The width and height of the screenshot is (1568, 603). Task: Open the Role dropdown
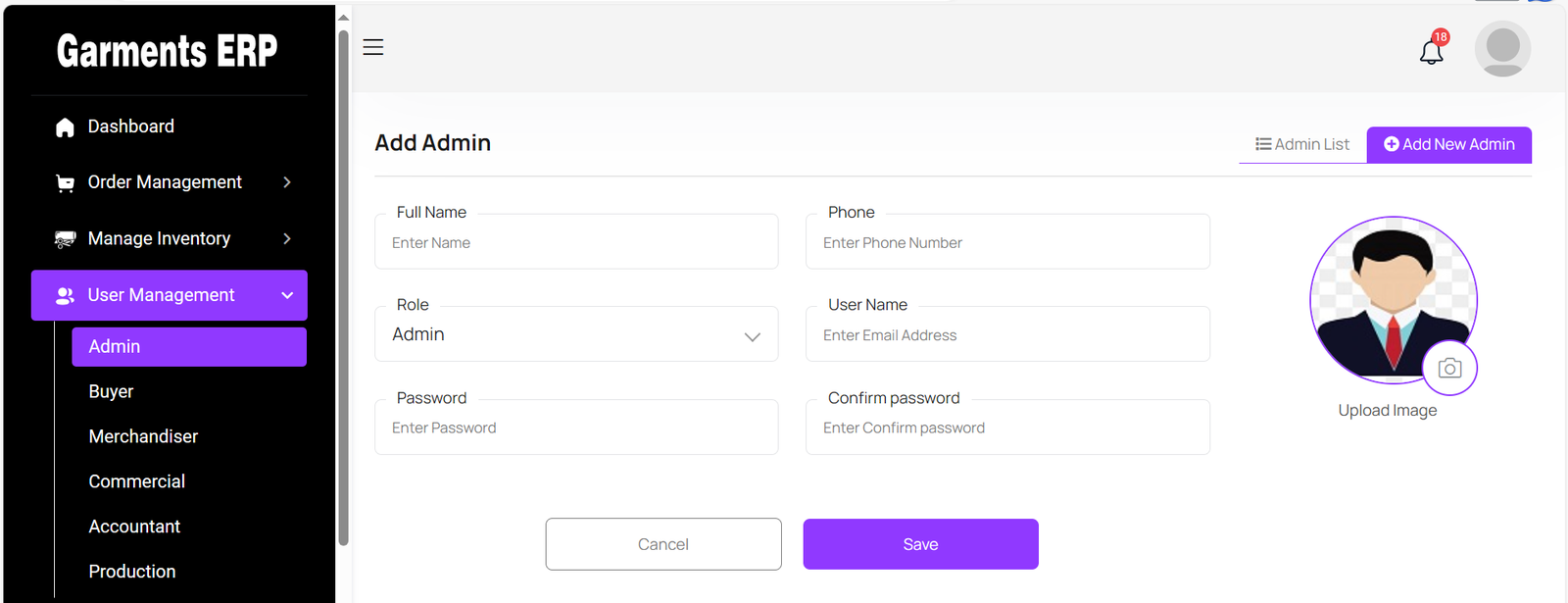(576, 335)
